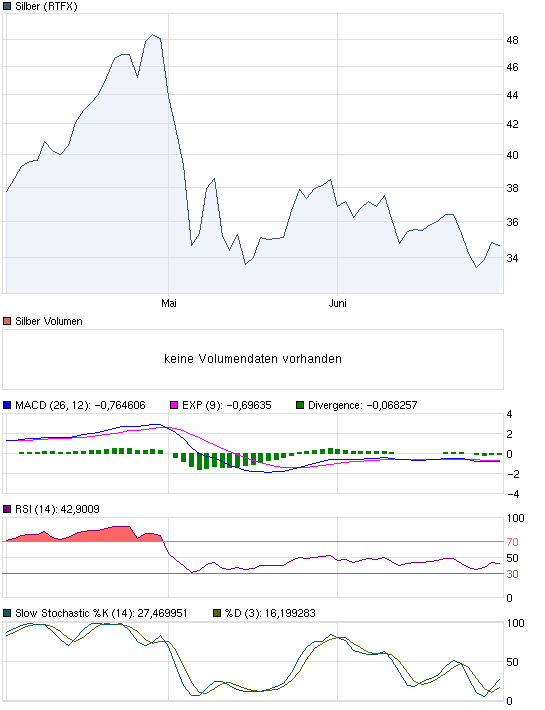
Task: Click the blue RSI level 30 label
Action: point(512,574)
